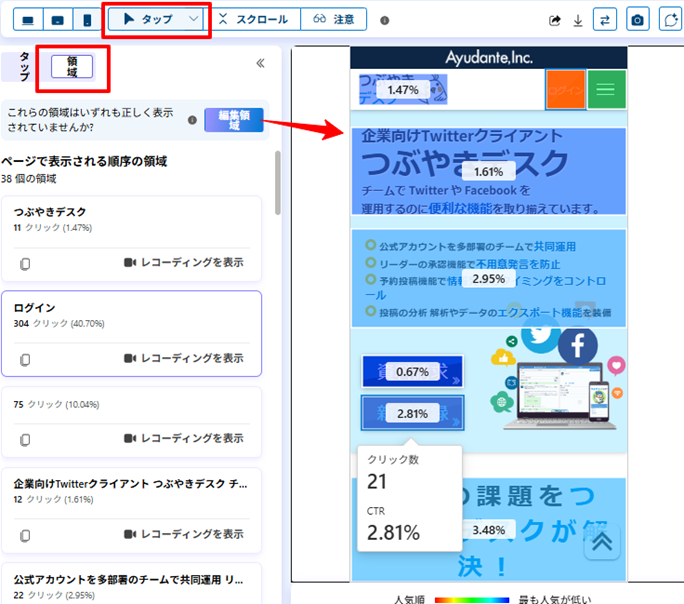Collapse the side panel with double chevron
The image size is (684, 604).
coord(260,63)
